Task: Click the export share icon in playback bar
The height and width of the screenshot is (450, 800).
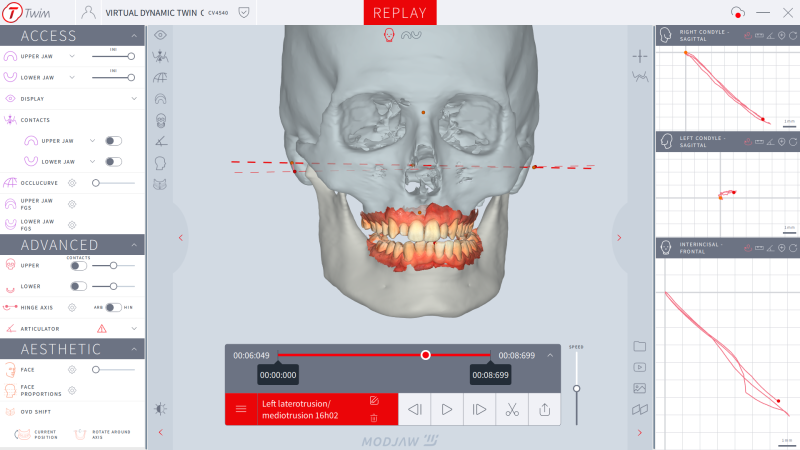Action: [x=544, y=409]
